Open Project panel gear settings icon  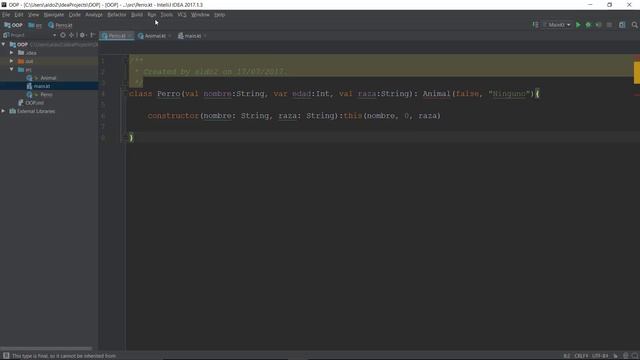tap(82, 35)
